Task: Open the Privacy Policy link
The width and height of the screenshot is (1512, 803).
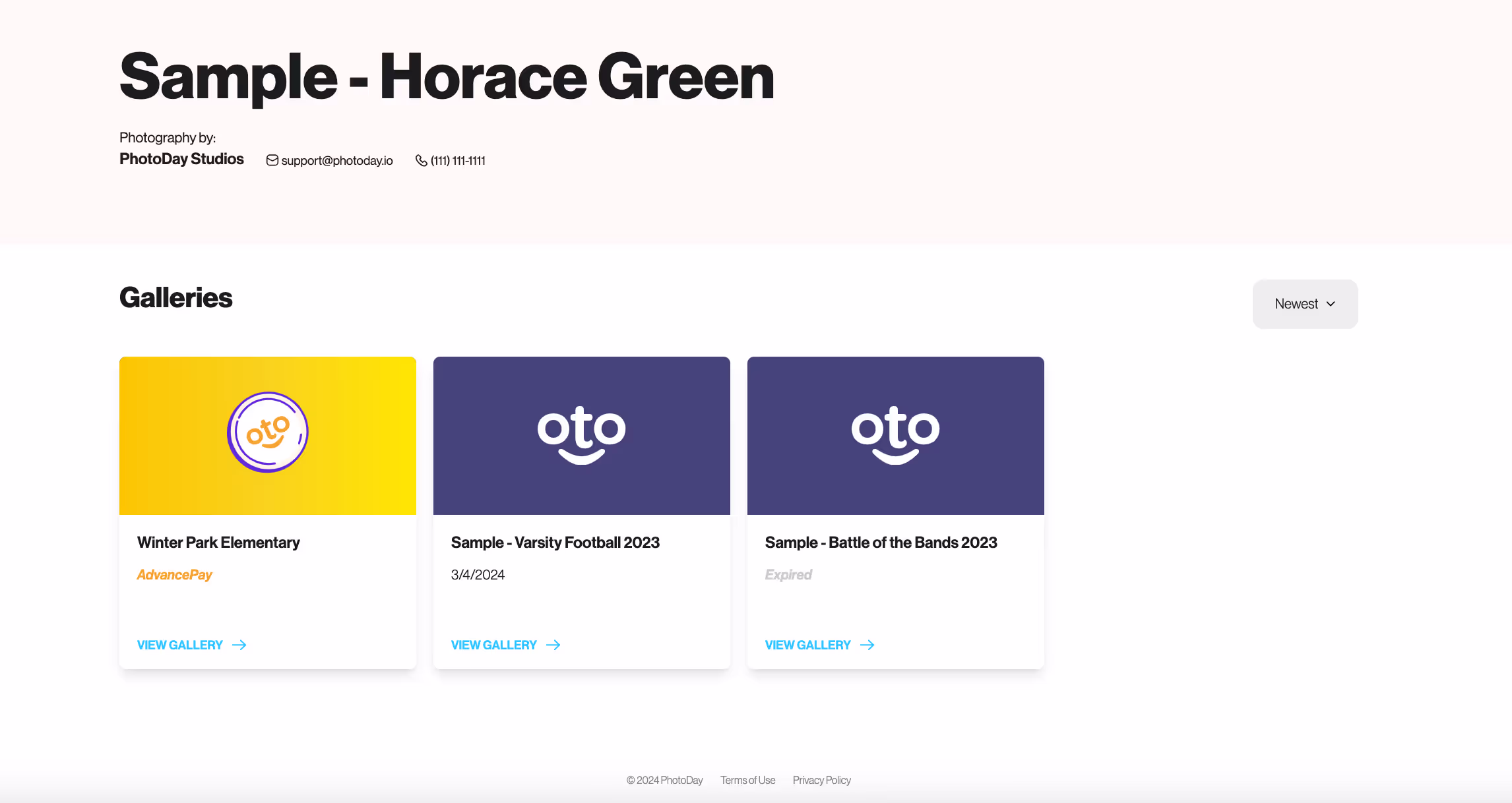Action: (822, 780)
